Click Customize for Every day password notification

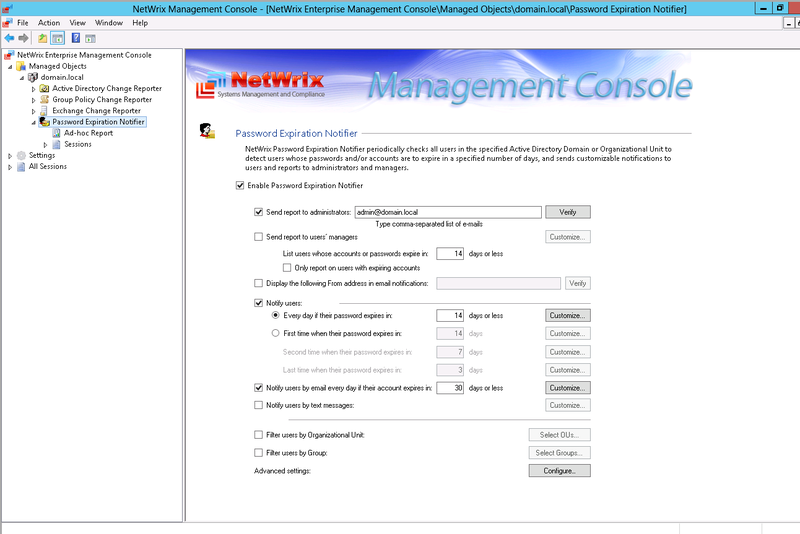pos(568,316)
